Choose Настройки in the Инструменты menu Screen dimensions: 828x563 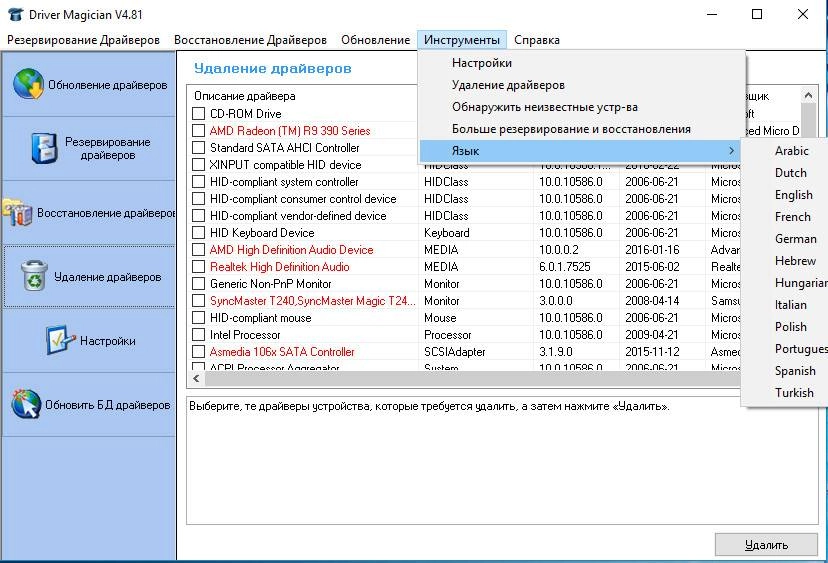pyautogui.click(x=581, y=63)
